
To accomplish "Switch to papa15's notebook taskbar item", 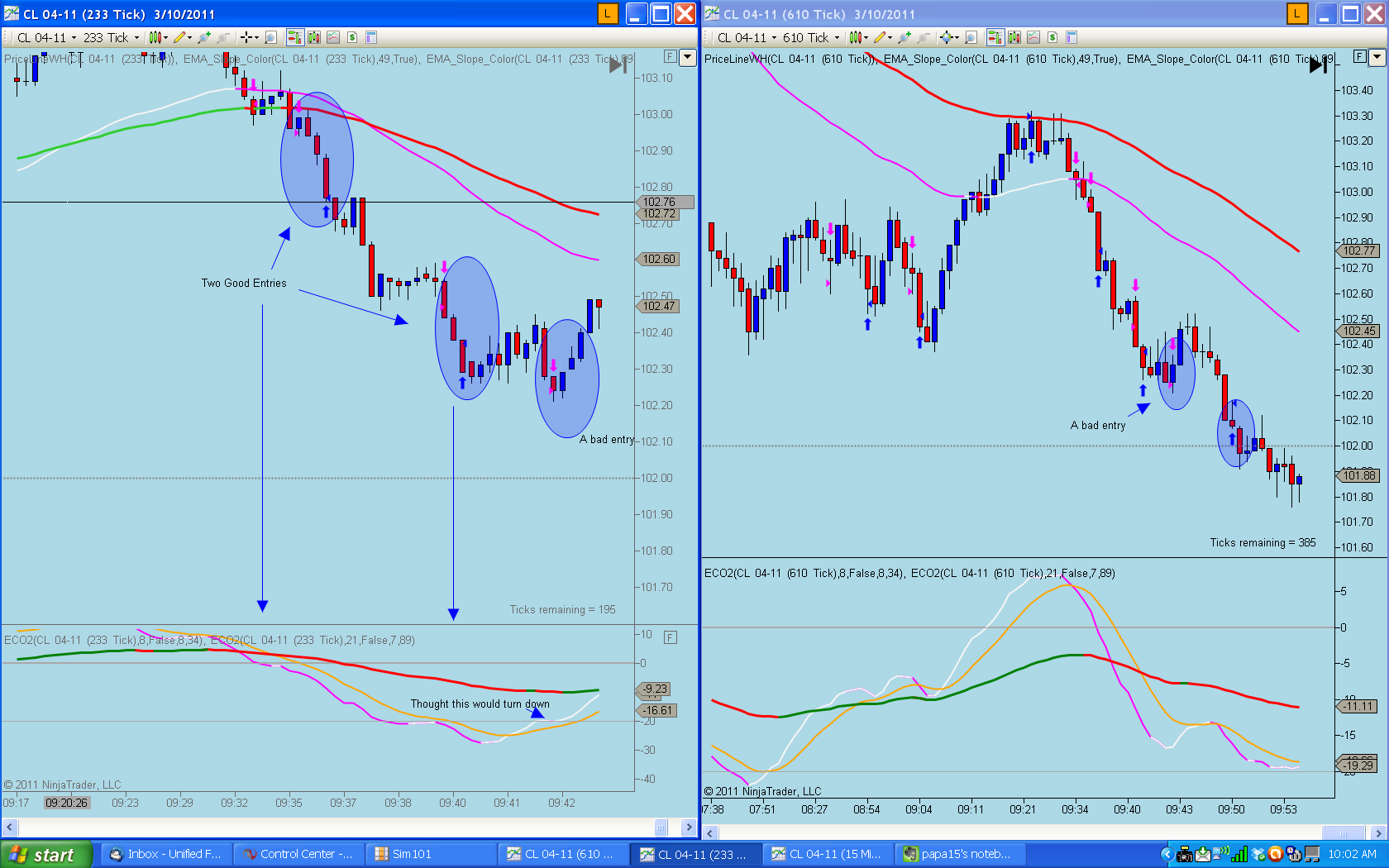I will (960, 854).
